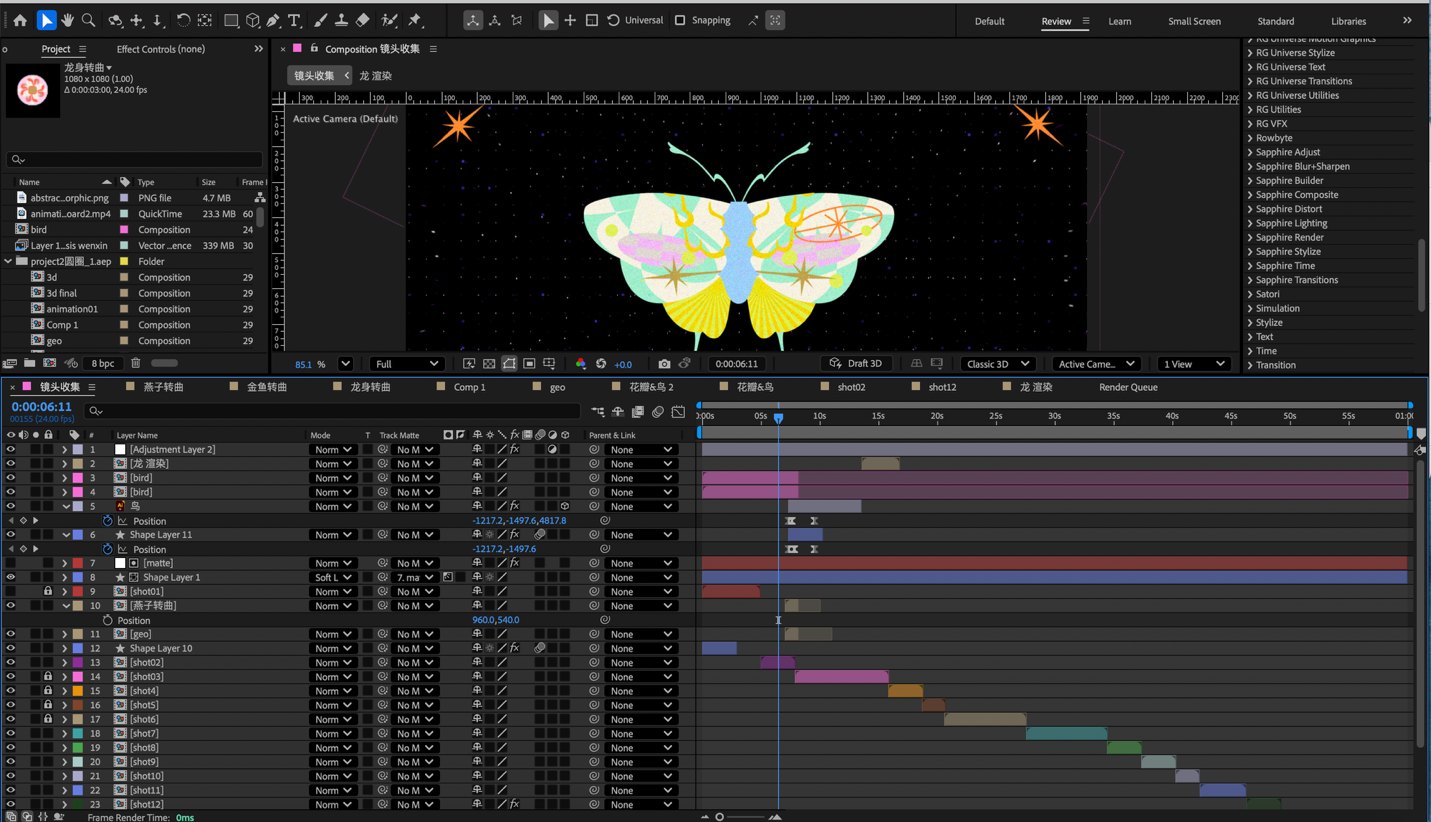Select the Horizontal Type tool

click(x=294, y=20)
